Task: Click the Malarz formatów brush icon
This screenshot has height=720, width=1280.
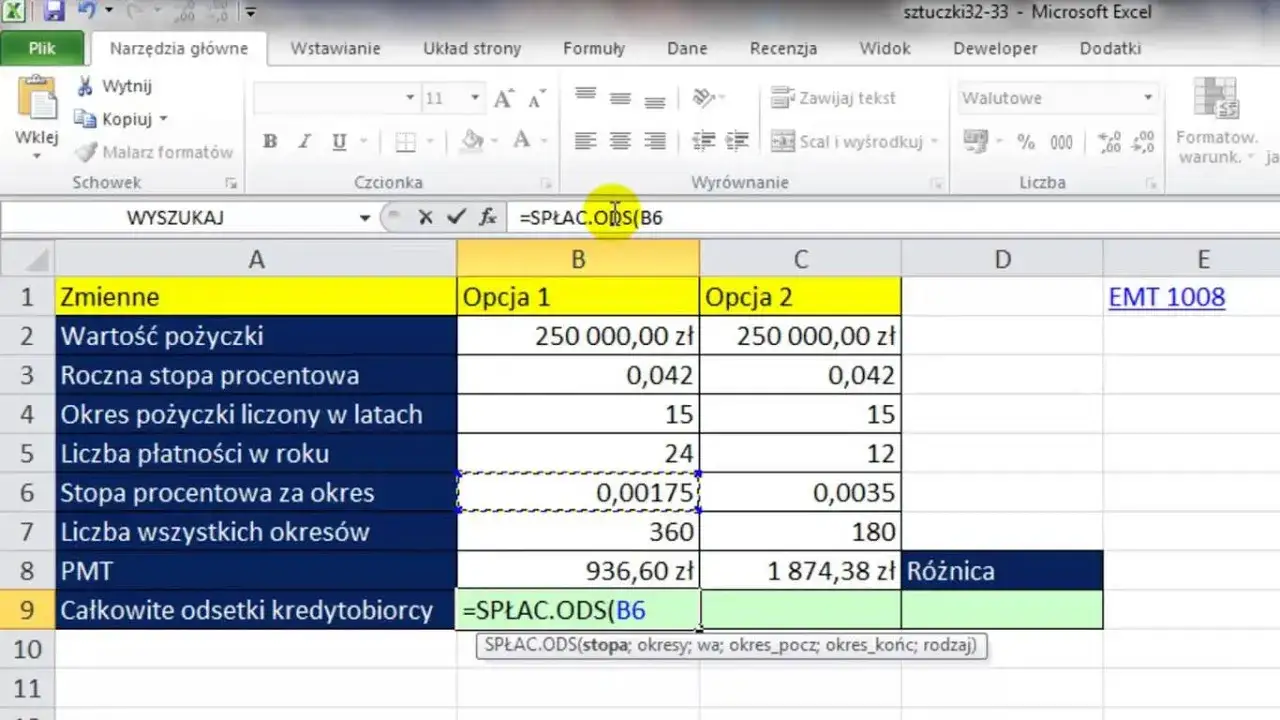Action: point(87,152)
